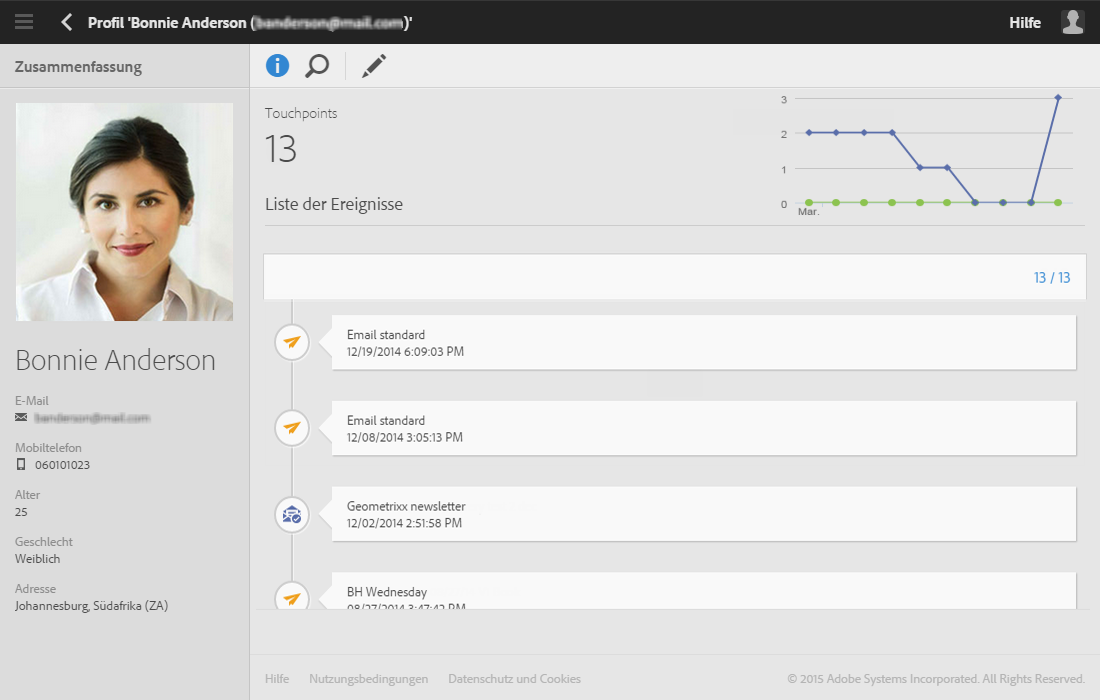Screen dimensions: 1100x700
Task: Select the blue info summary icon
Action: [x=277, y=66]
